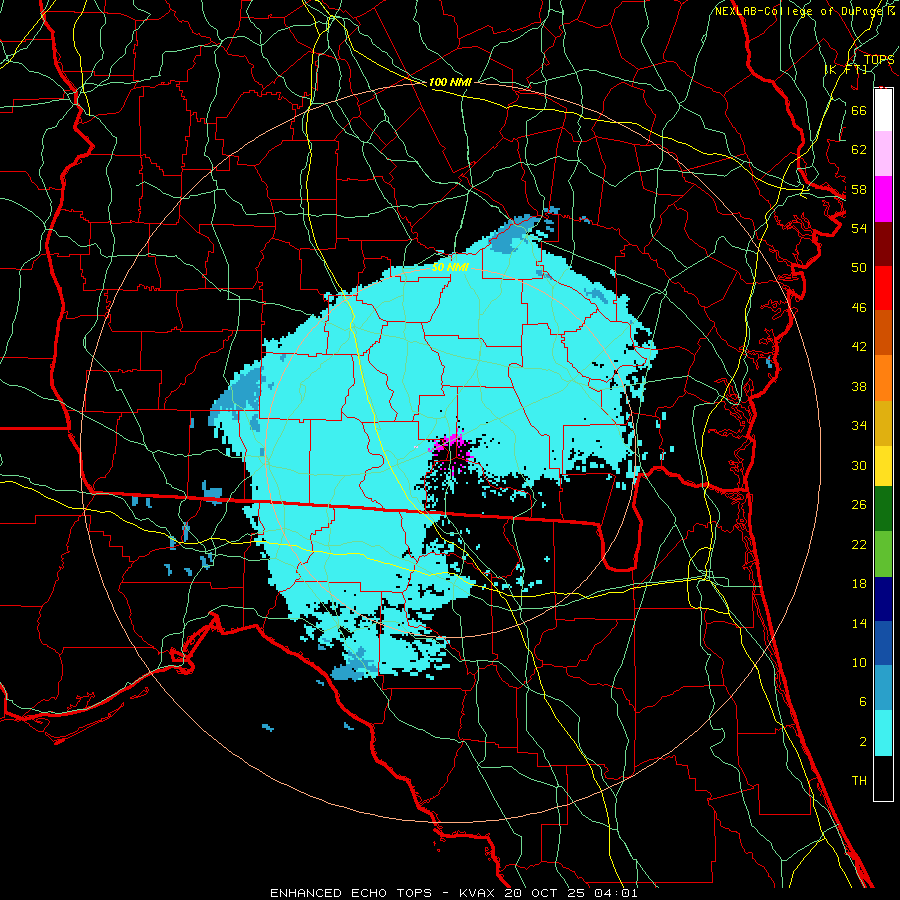Screen dimensions: 900x900
Task: Click the legend value "18"
Action: click(x=859, y=584)
